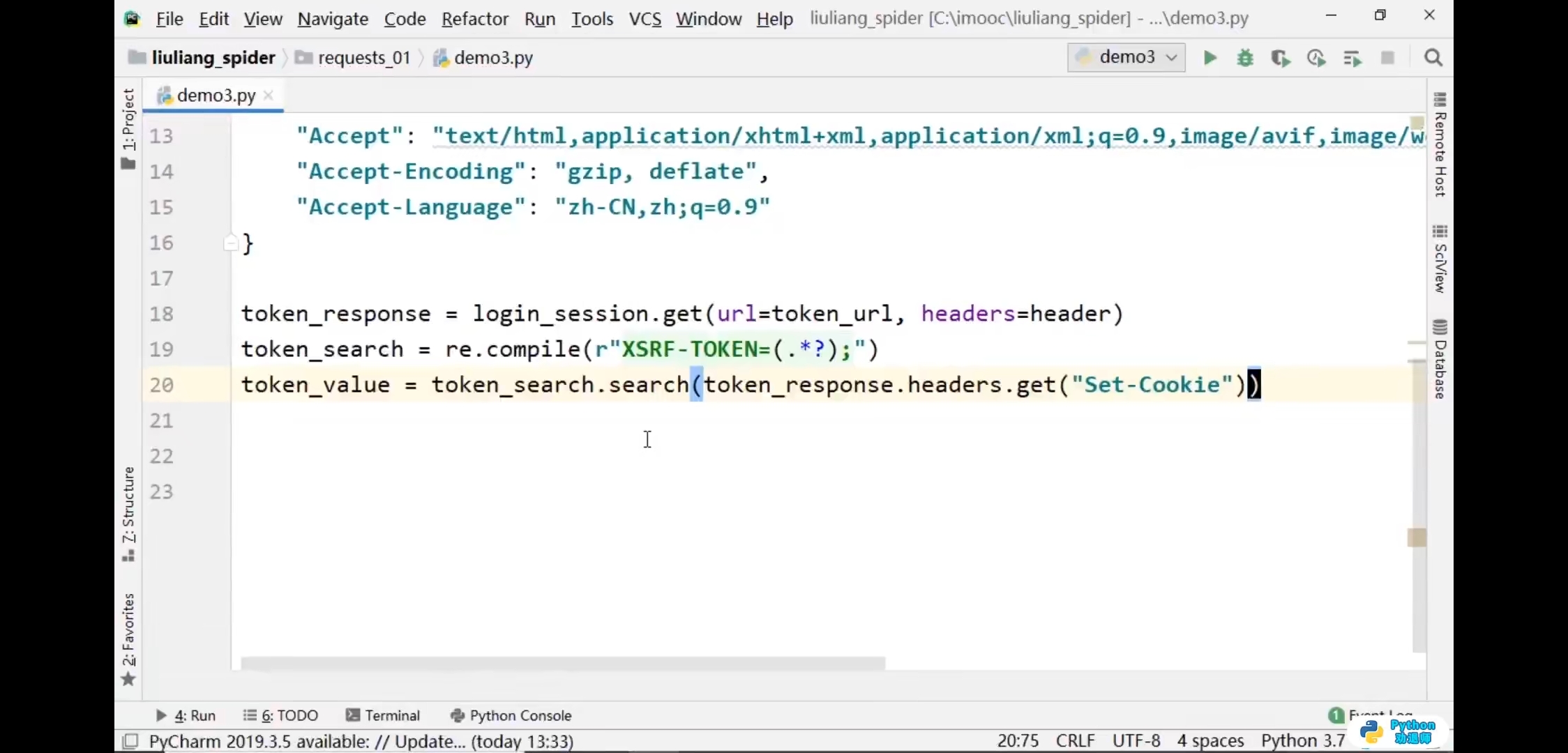The height and width of the screenshot is (753, 1568).
Task: Click the horizontal editor scrollbar
Action: [562, 663]
